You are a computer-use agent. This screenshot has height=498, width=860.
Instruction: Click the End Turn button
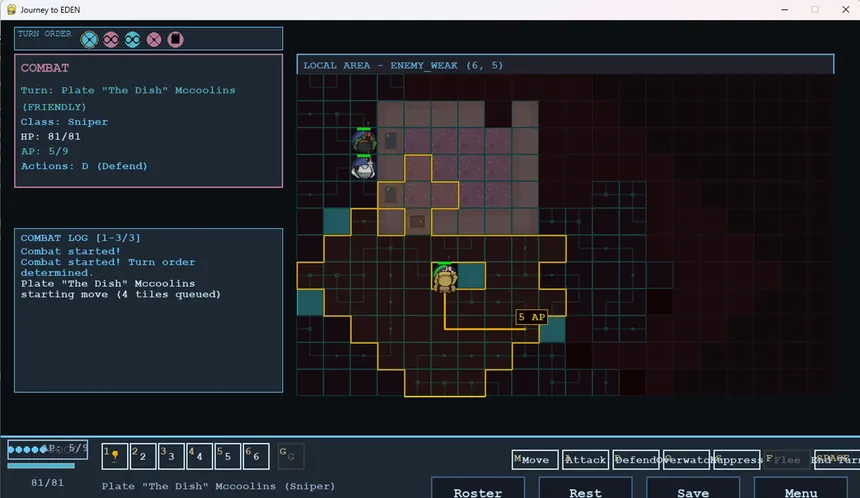837,460
